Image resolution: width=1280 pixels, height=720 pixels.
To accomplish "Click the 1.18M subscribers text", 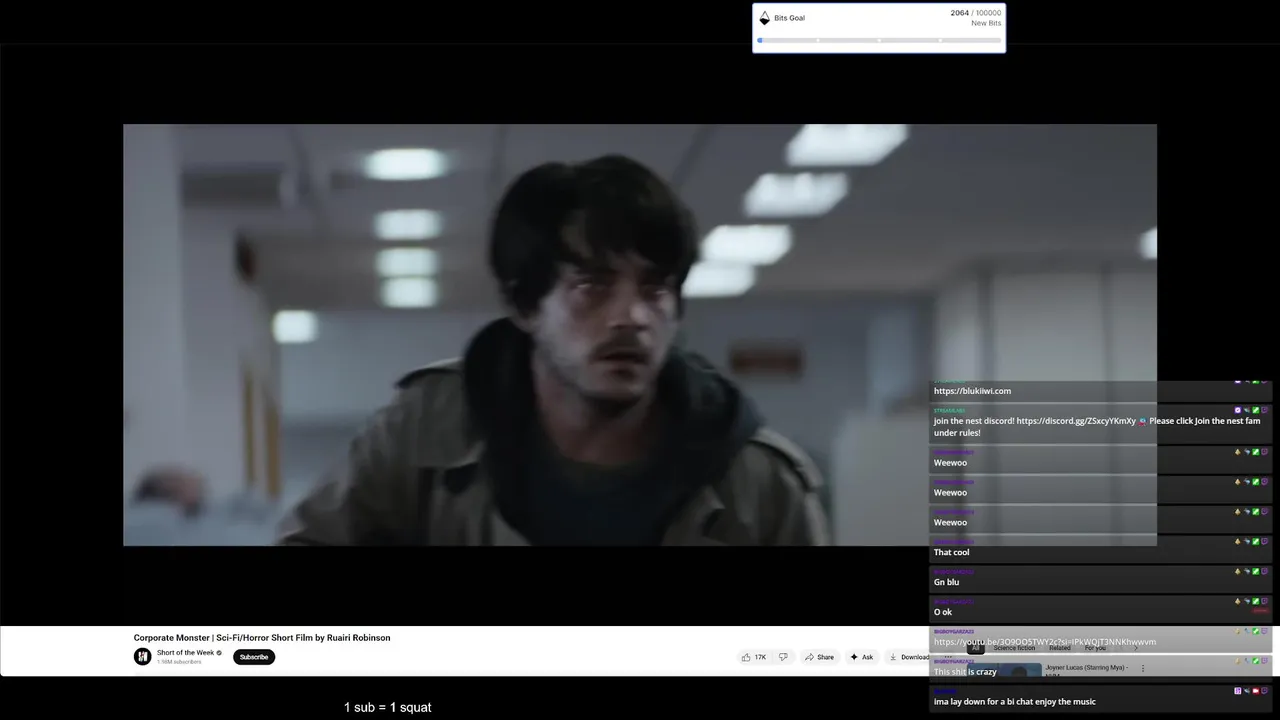I will [179, 662].
